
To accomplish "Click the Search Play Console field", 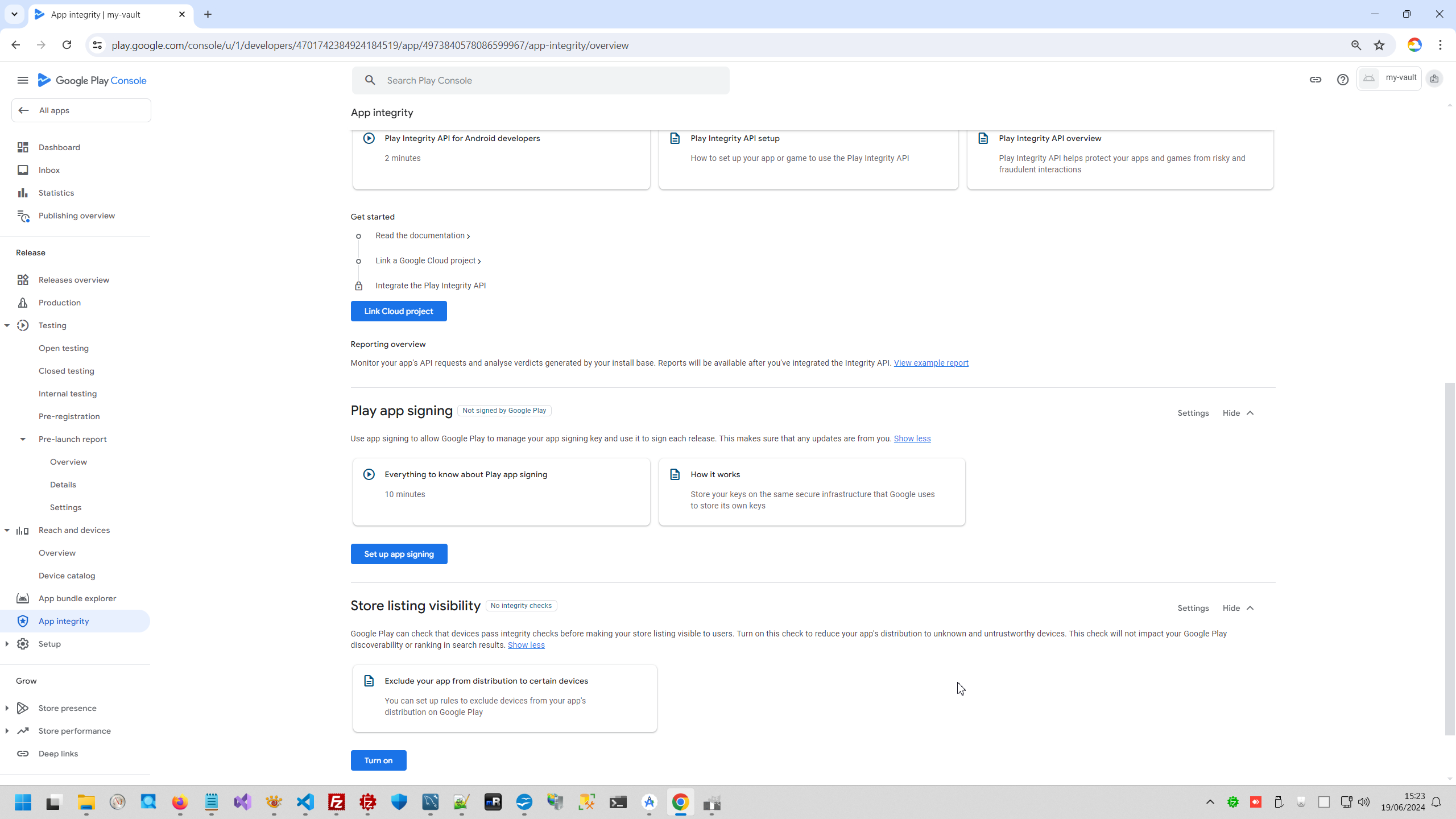I will pos(540,80).
